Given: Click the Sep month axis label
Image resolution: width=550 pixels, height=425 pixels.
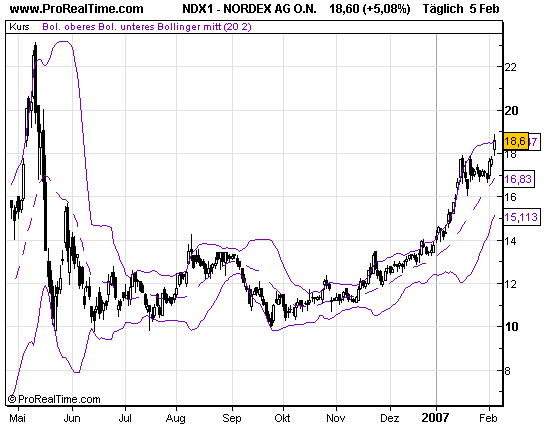Looking at the screenshot, I should [232, 418].
